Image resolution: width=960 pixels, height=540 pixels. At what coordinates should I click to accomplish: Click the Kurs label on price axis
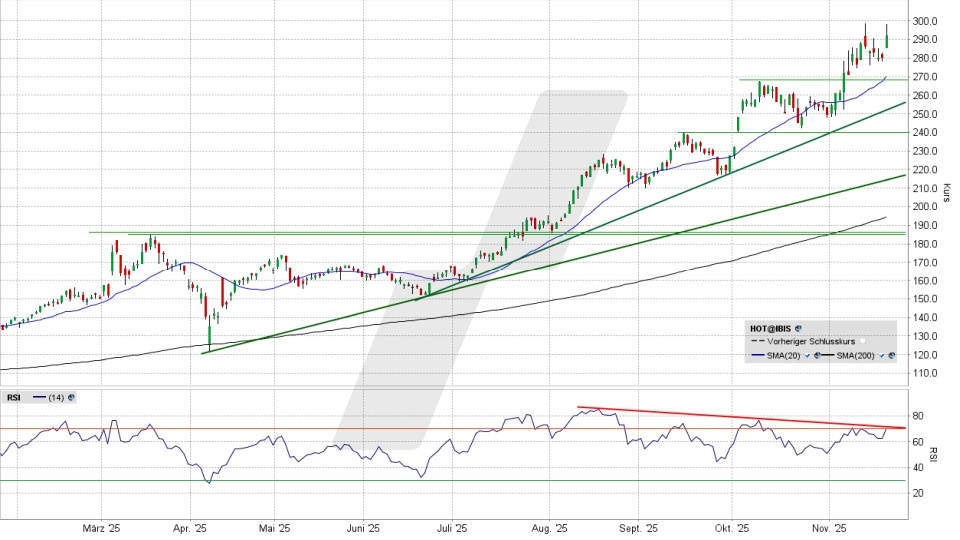(946, 190)
